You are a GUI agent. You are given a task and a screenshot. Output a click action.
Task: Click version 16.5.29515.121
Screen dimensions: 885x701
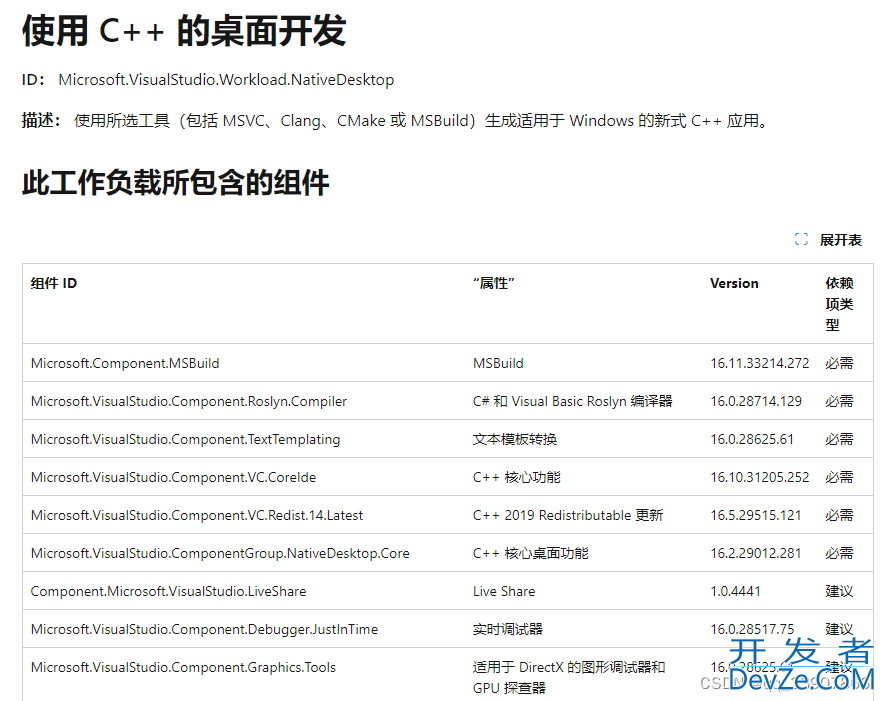pos(756,515)
